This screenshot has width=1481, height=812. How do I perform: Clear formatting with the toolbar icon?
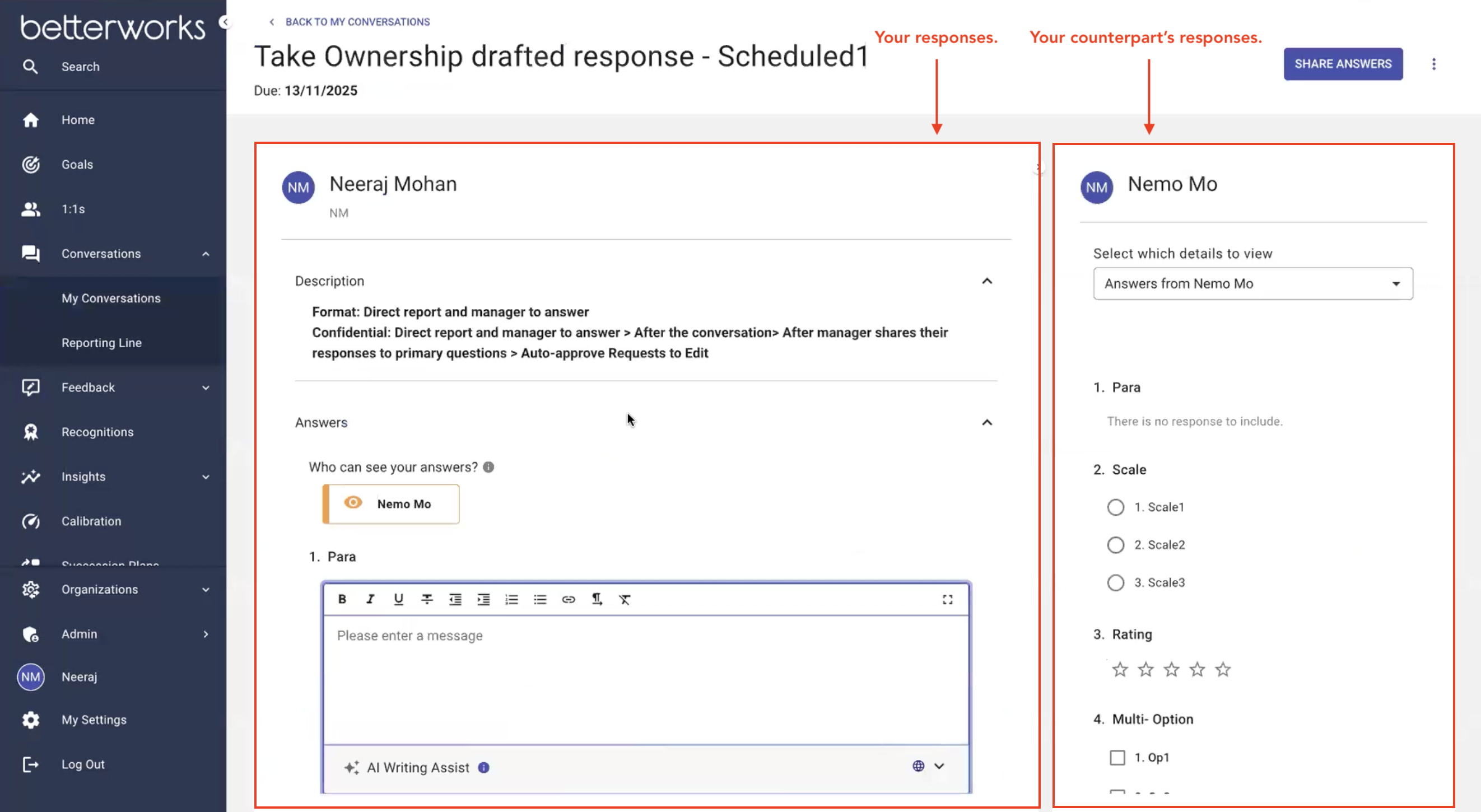point(625,599)
